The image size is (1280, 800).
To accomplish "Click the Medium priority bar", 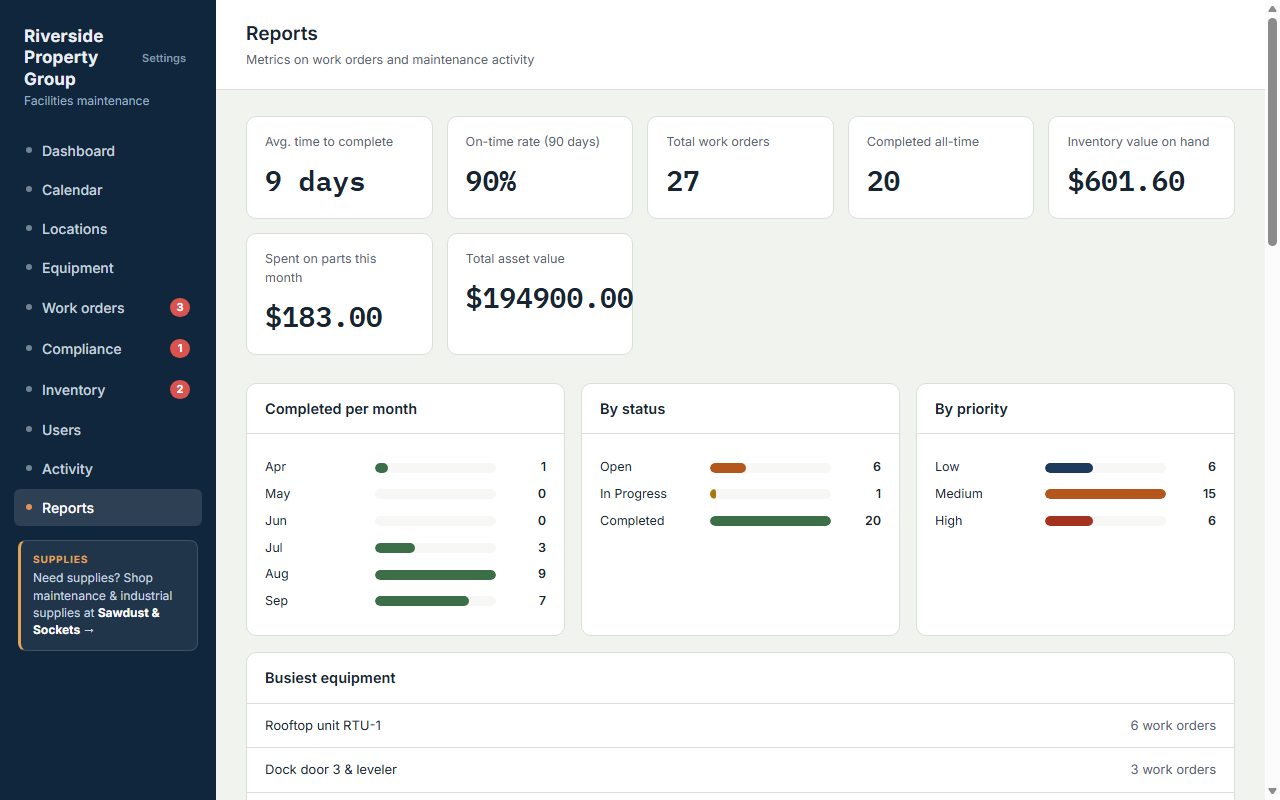I will (x=1105, y=494).
